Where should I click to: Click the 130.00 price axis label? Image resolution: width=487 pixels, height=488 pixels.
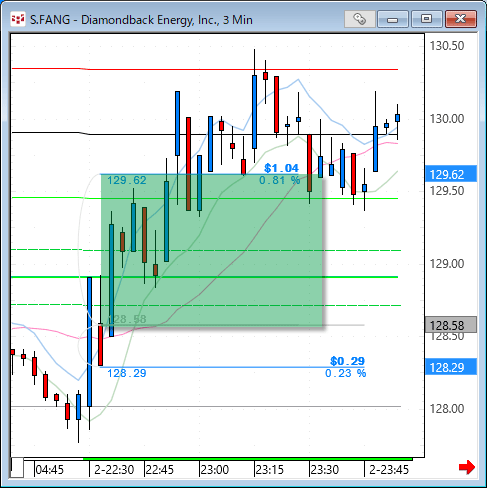[447, 119]
